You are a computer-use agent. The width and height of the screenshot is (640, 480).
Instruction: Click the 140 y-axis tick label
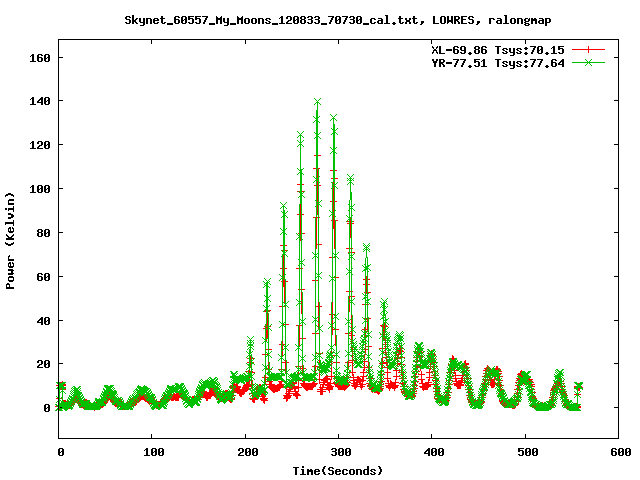[40, 101]
